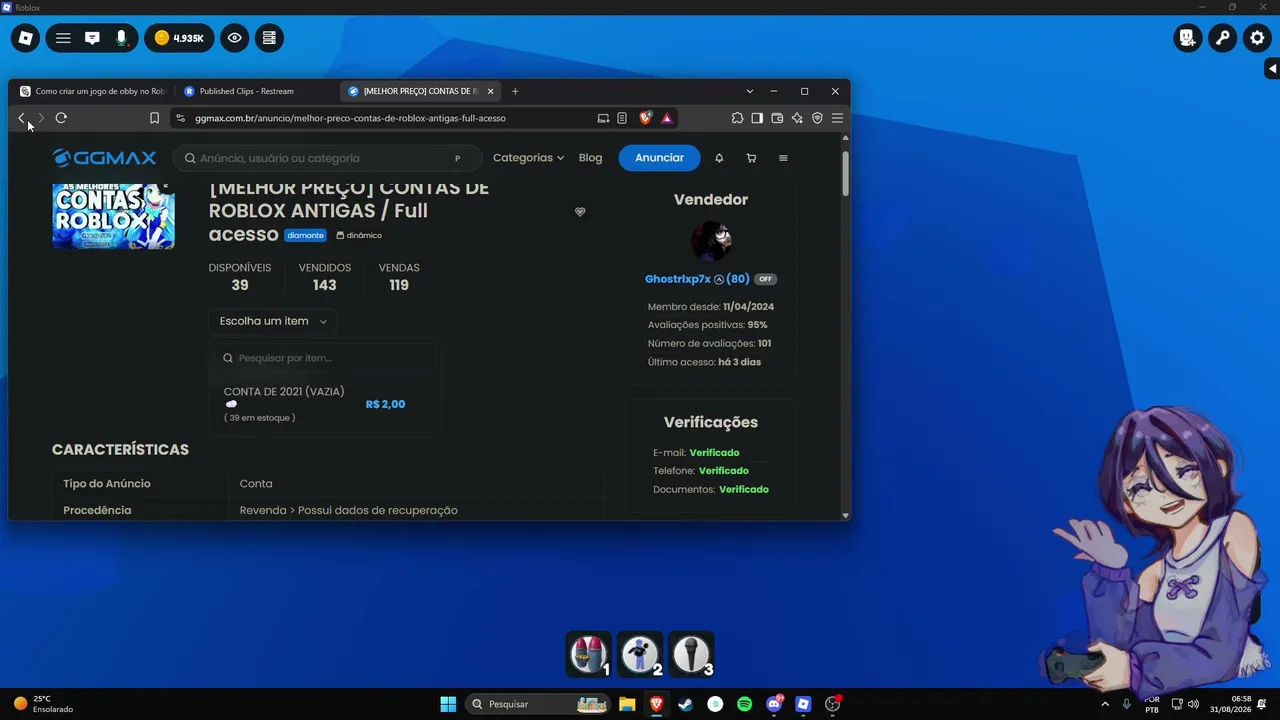Open GGMAX notifications bell
Viewport: 1280px width, 720px height.
(x=719, y=158)
